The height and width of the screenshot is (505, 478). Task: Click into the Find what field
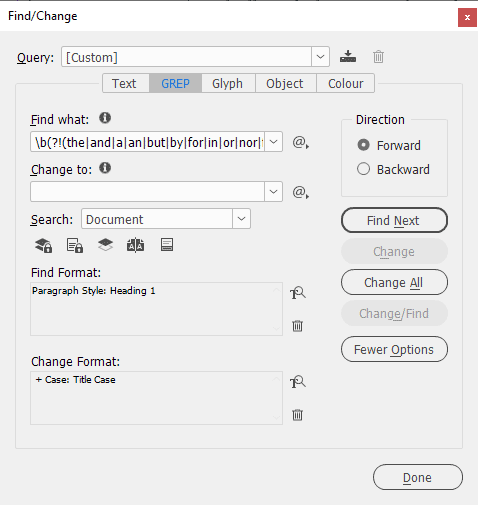click(x=147, y=142)
